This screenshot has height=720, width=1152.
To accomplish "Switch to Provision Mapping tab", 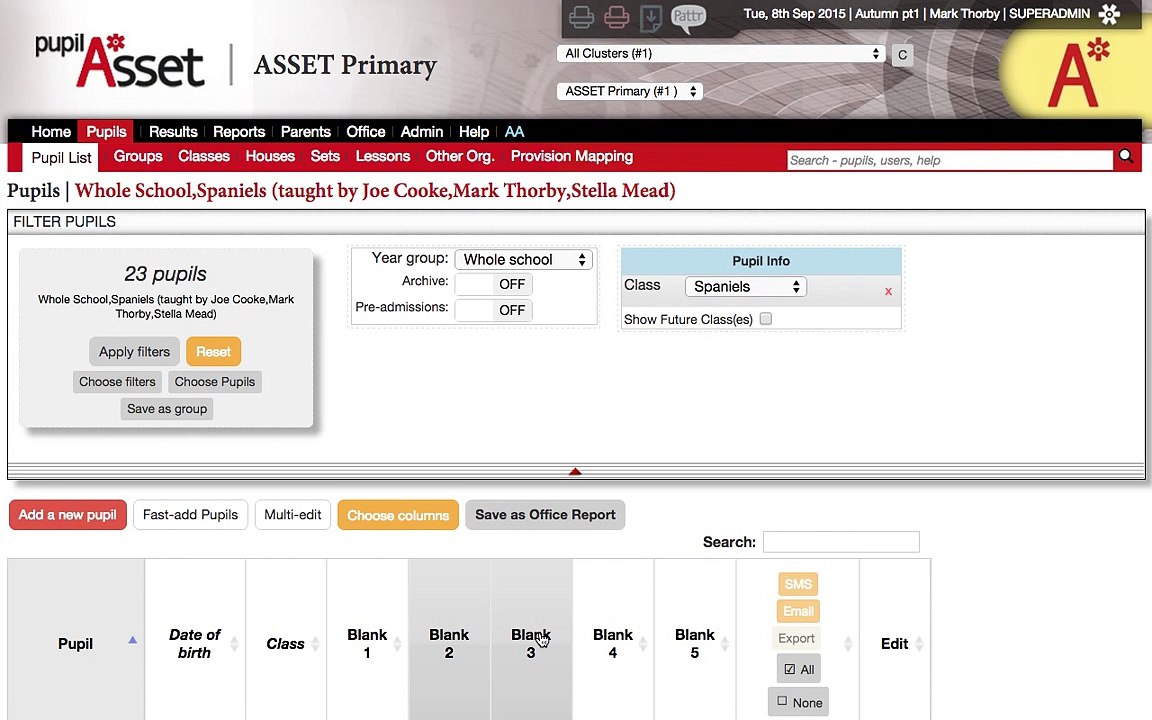I will (x=572, y=156).
